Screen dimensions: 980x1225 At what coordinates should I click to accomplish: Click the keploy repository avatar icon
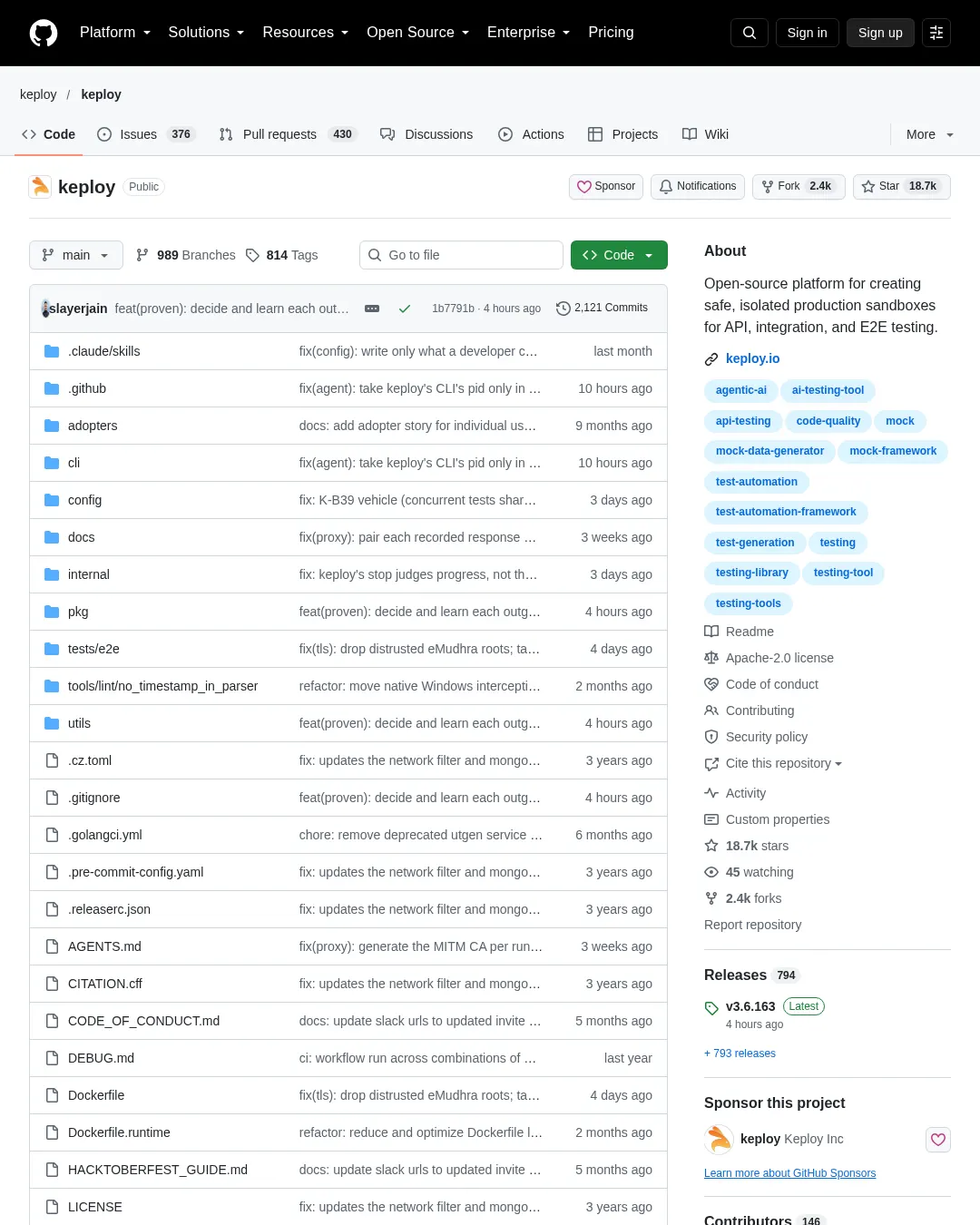coord(40,187)
